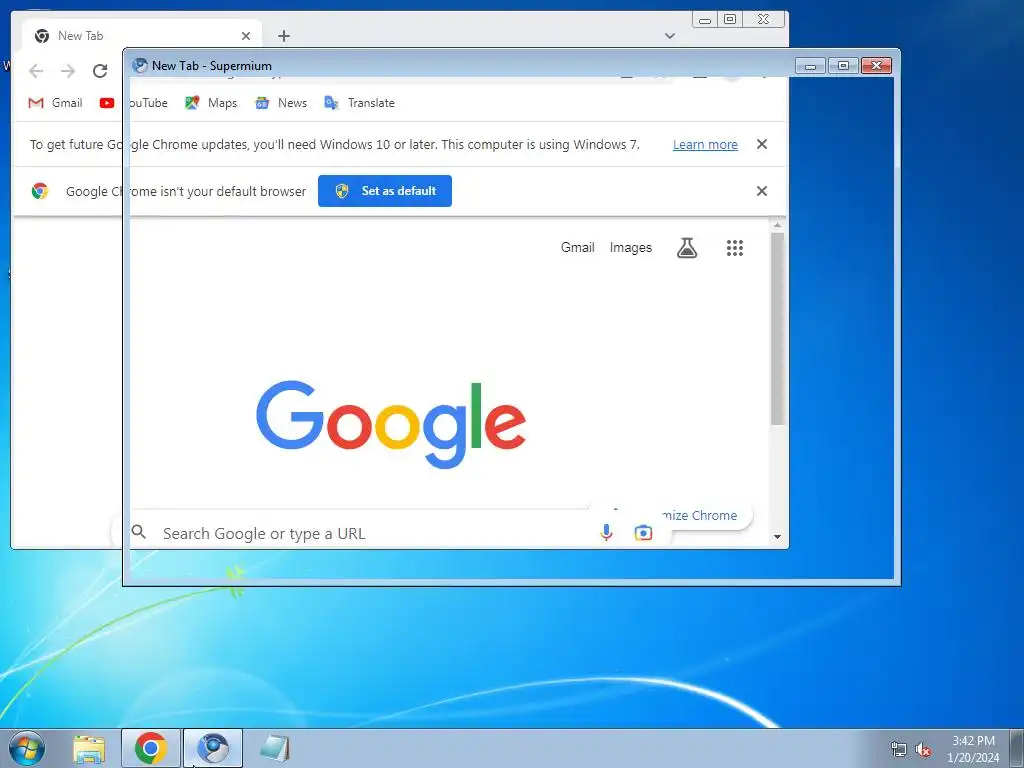Maximize the Supermium window
Viewport: 1024px width, 768px height.
[843, 65]
